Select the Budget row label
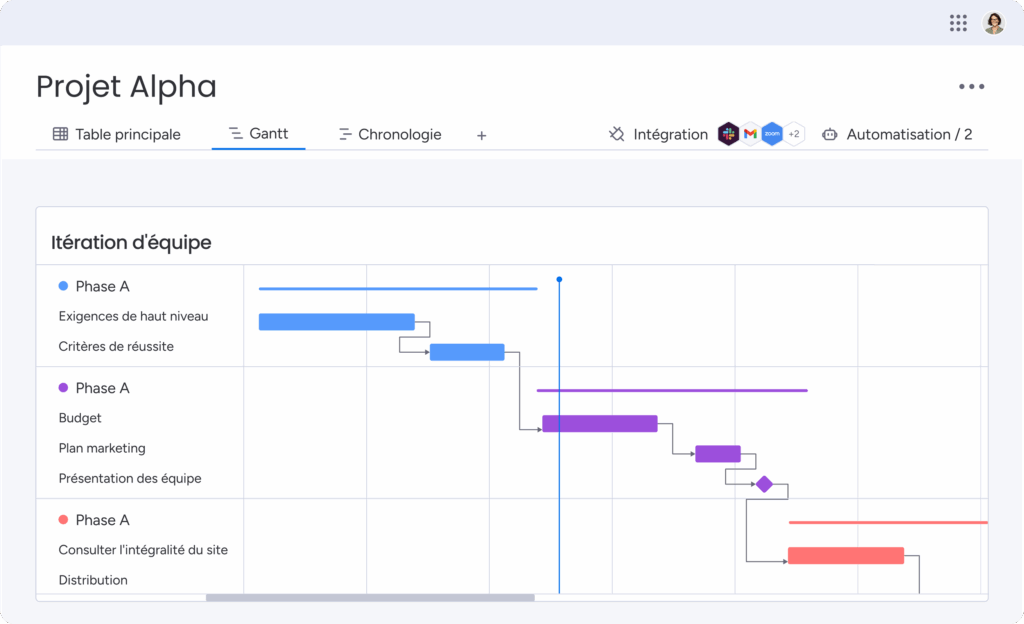1024x624 pixels. point(80,418)
